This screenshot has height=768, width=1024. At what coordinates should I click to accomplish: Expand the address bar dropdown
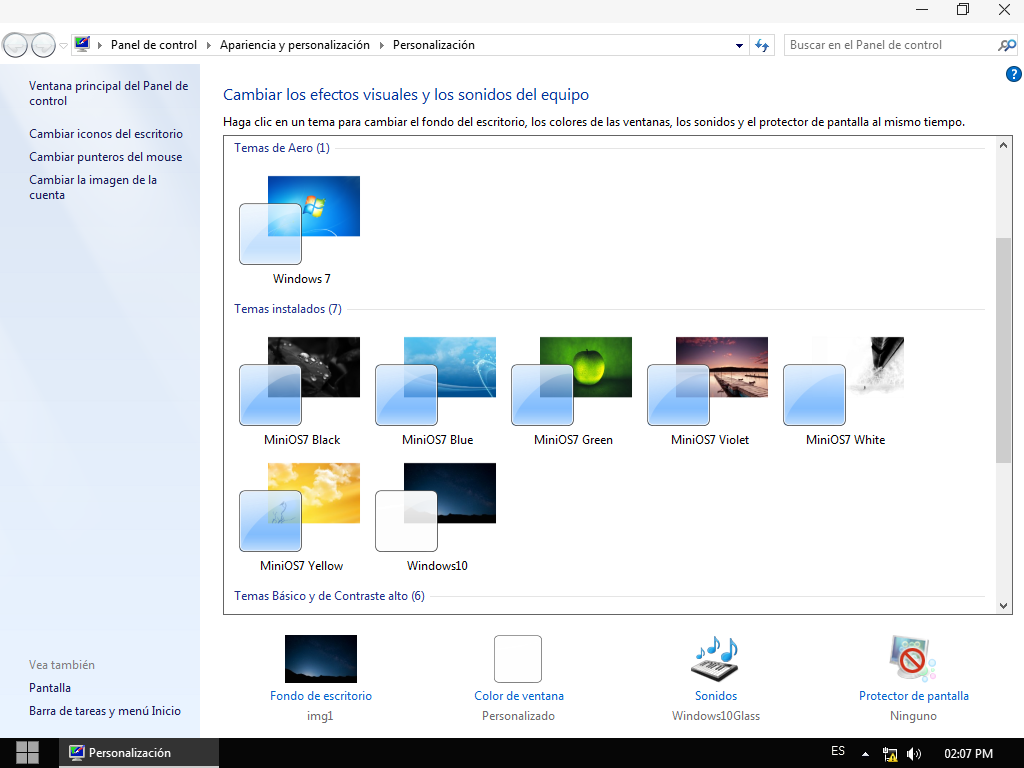[738, 44]
